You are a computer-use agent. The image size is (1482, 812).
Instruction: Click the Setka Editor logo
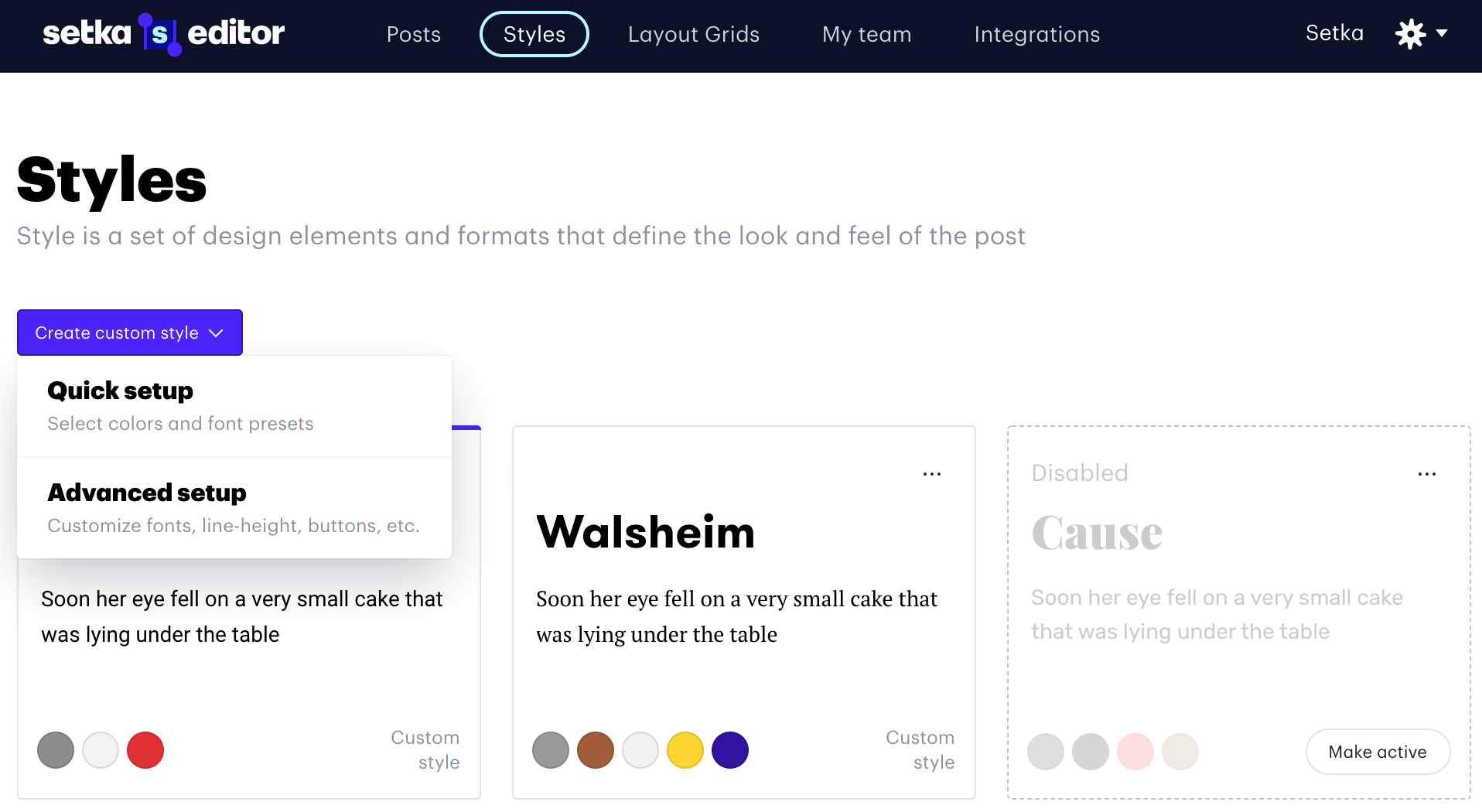[x=163, y=34]
